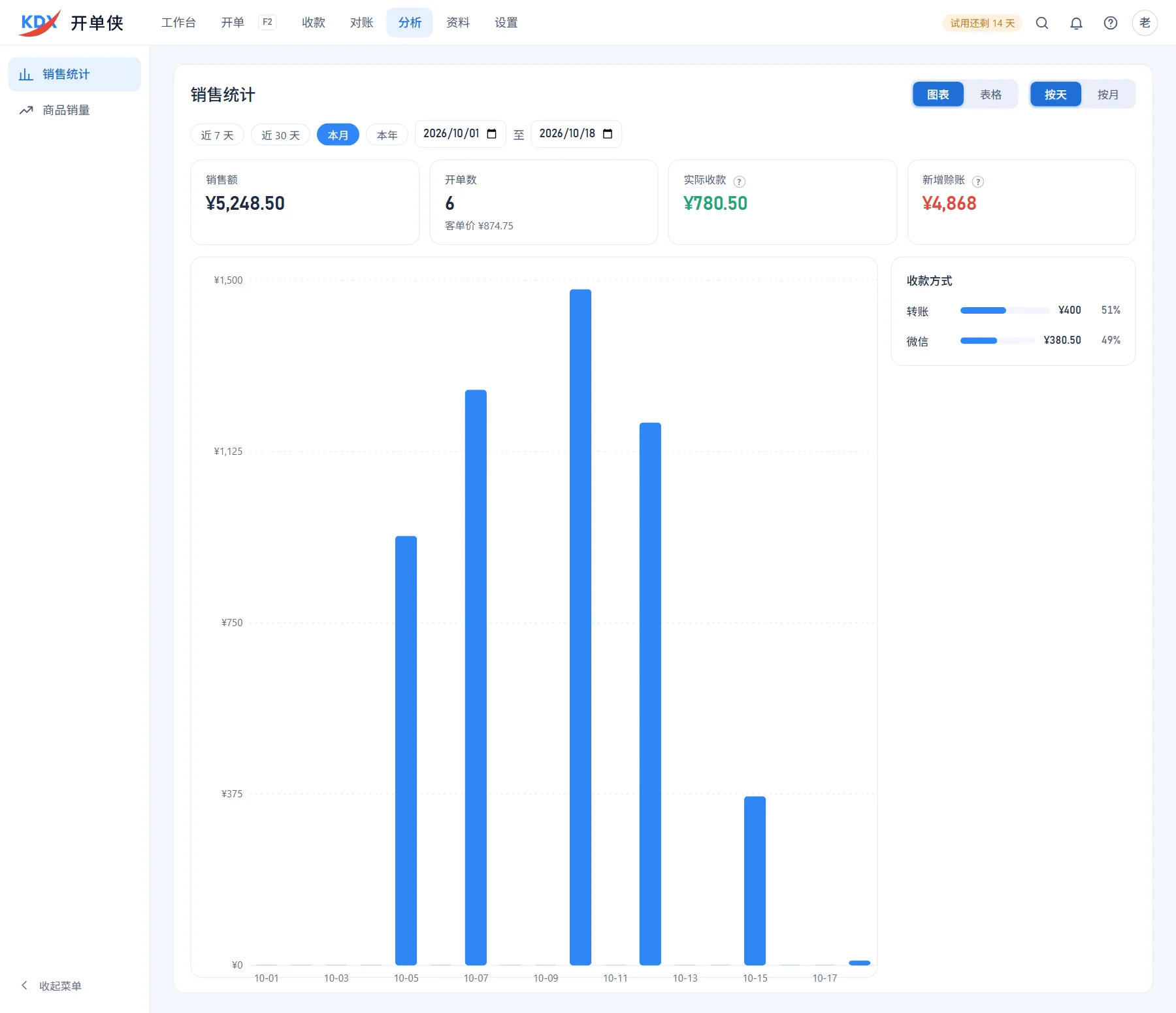Open the user avatar 老

(1145, 23)
